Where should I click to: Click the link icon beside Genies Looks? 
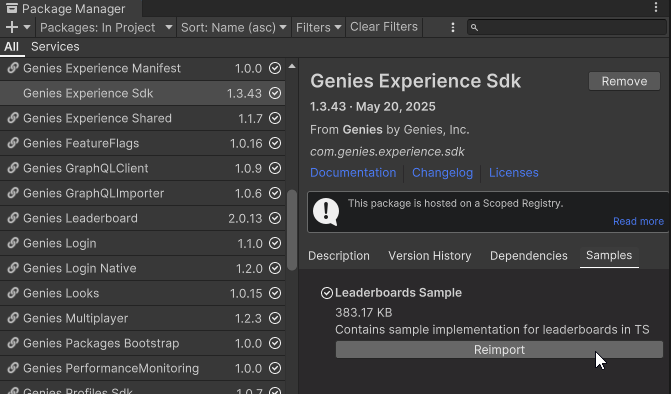[13, 293]
